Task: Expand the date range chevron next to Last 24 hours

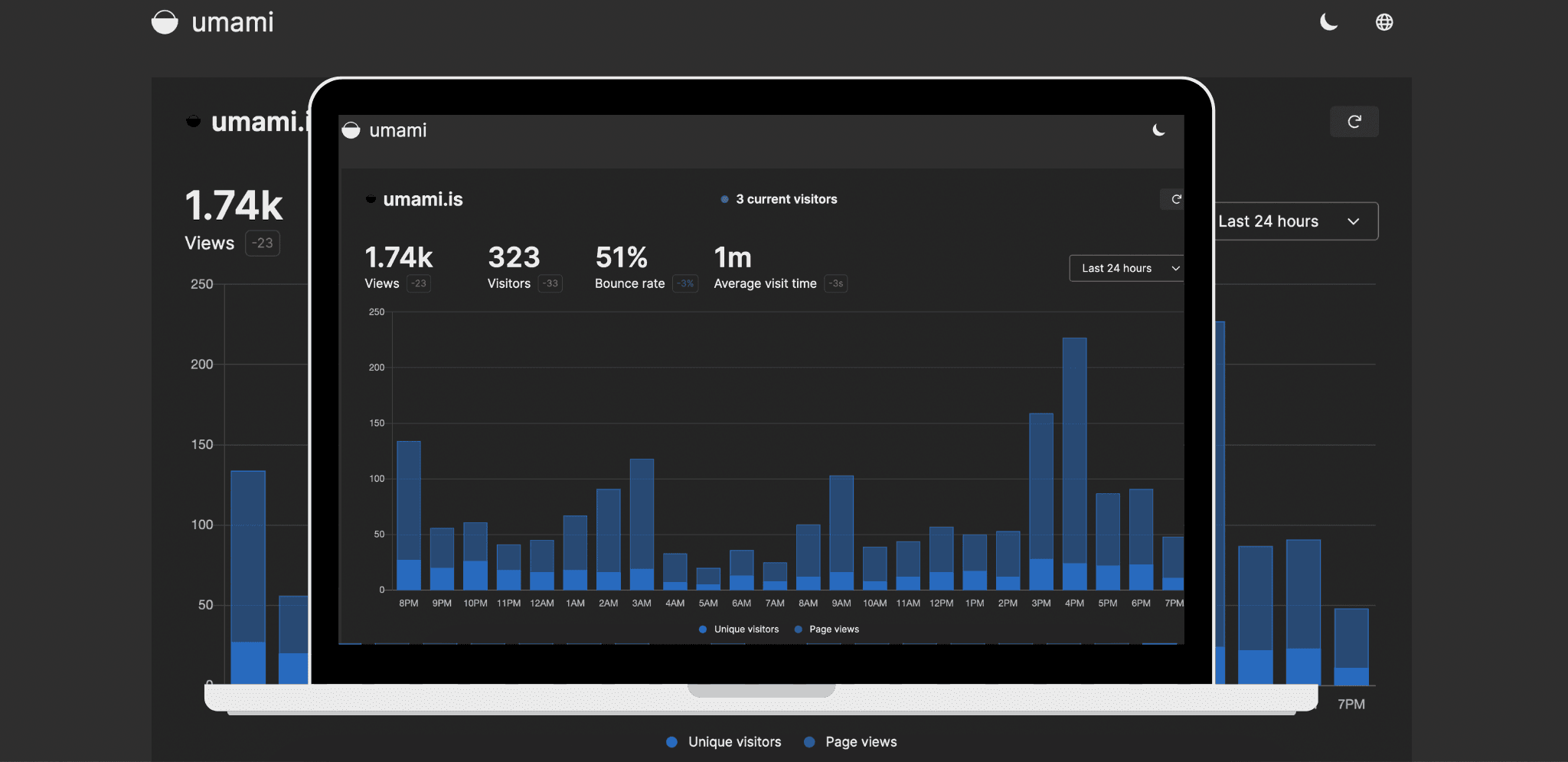Action: (1354, 221)
